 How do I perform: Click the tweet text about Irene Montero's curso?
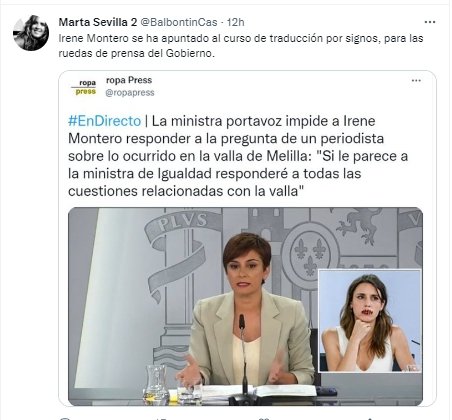pyautogui.click(x=241, y=46)
